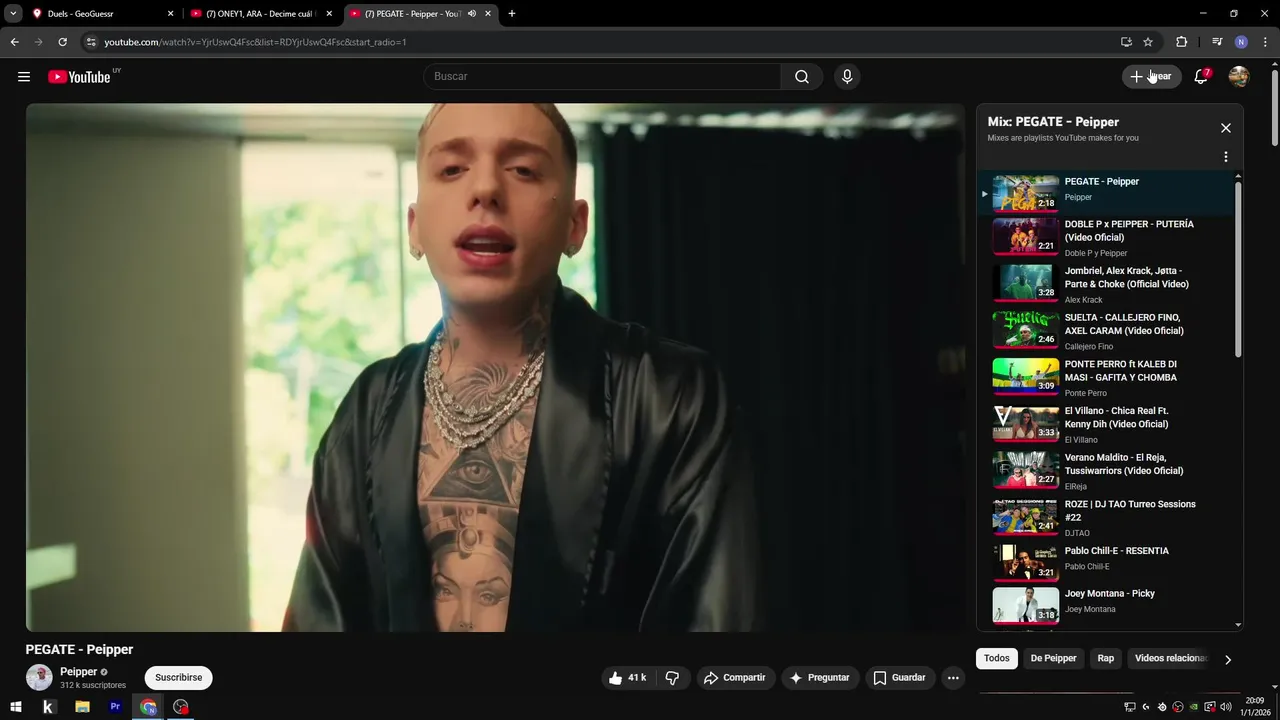
Task: Start voice search with the microphone
Action: 847,77
